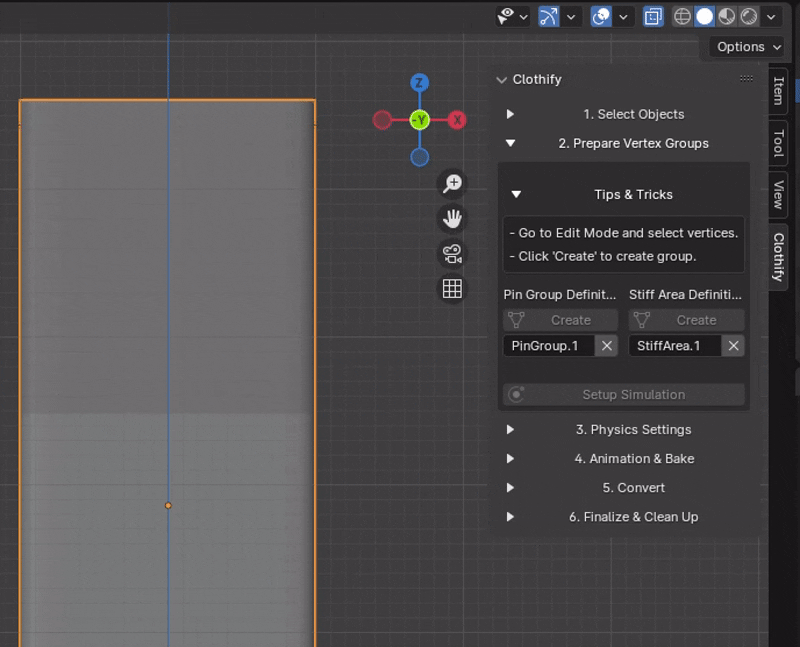Switch to material preview shading
This screenshot has height=647, width=800.
[x=727, y=16]
